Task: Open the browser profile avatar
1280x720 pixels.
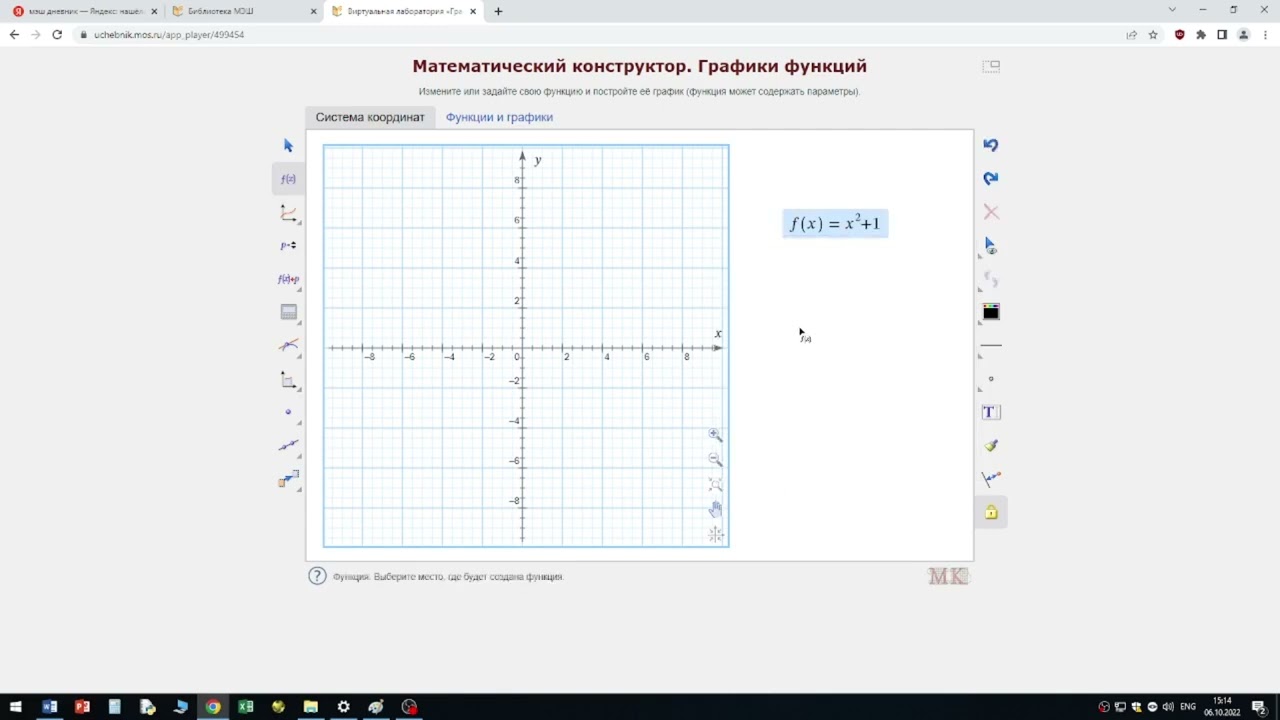Action: (x=1244, y=34)
